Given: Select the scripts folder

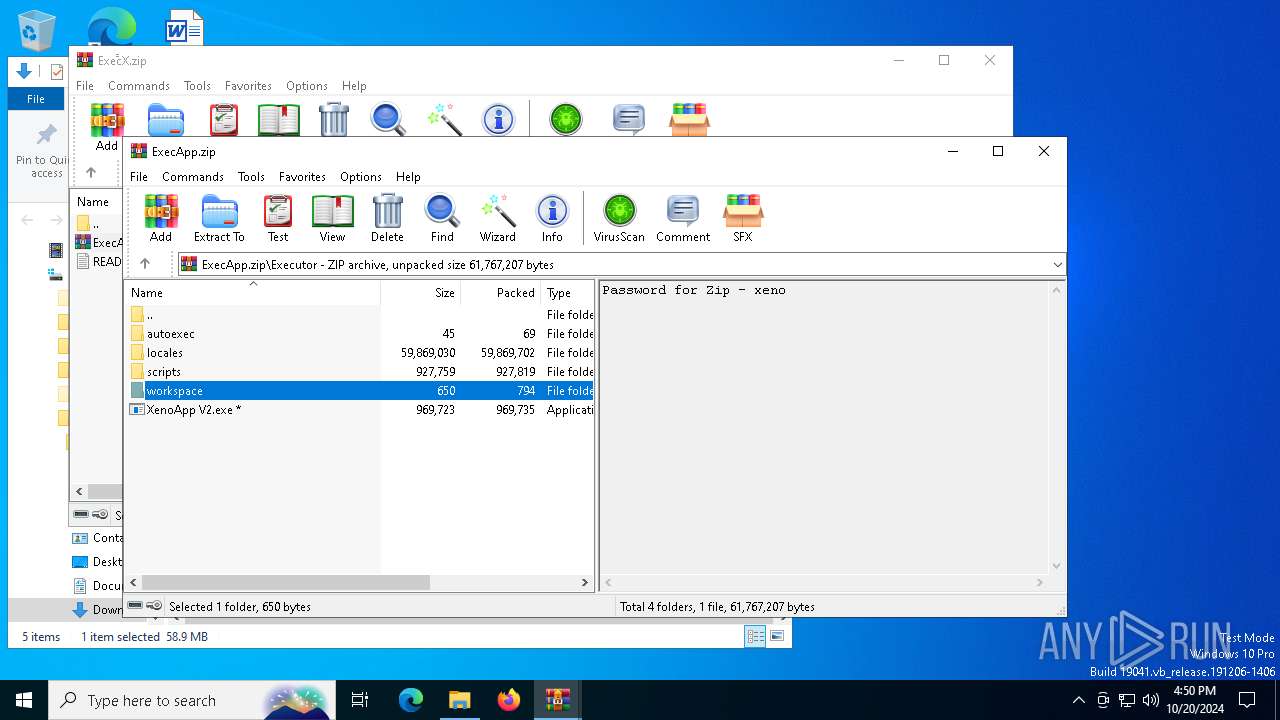Looking at the screenshot, I should point(360,372).
